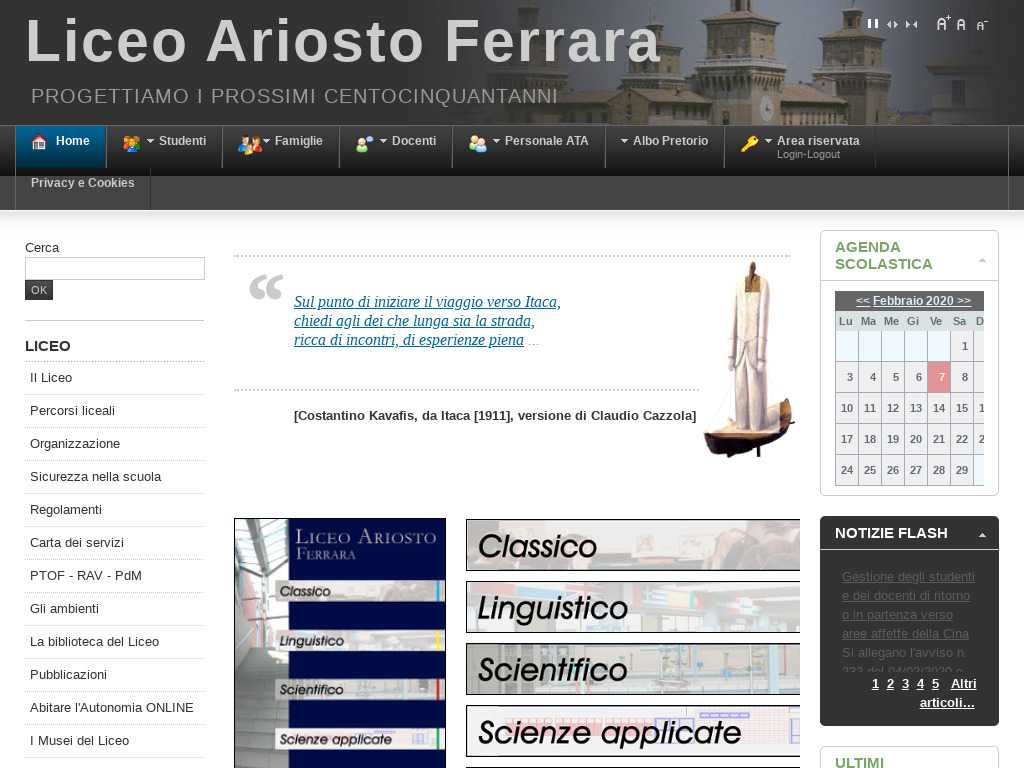Pause the header slideshow
Screen dimensions: 1024x768
click(872, 24)
